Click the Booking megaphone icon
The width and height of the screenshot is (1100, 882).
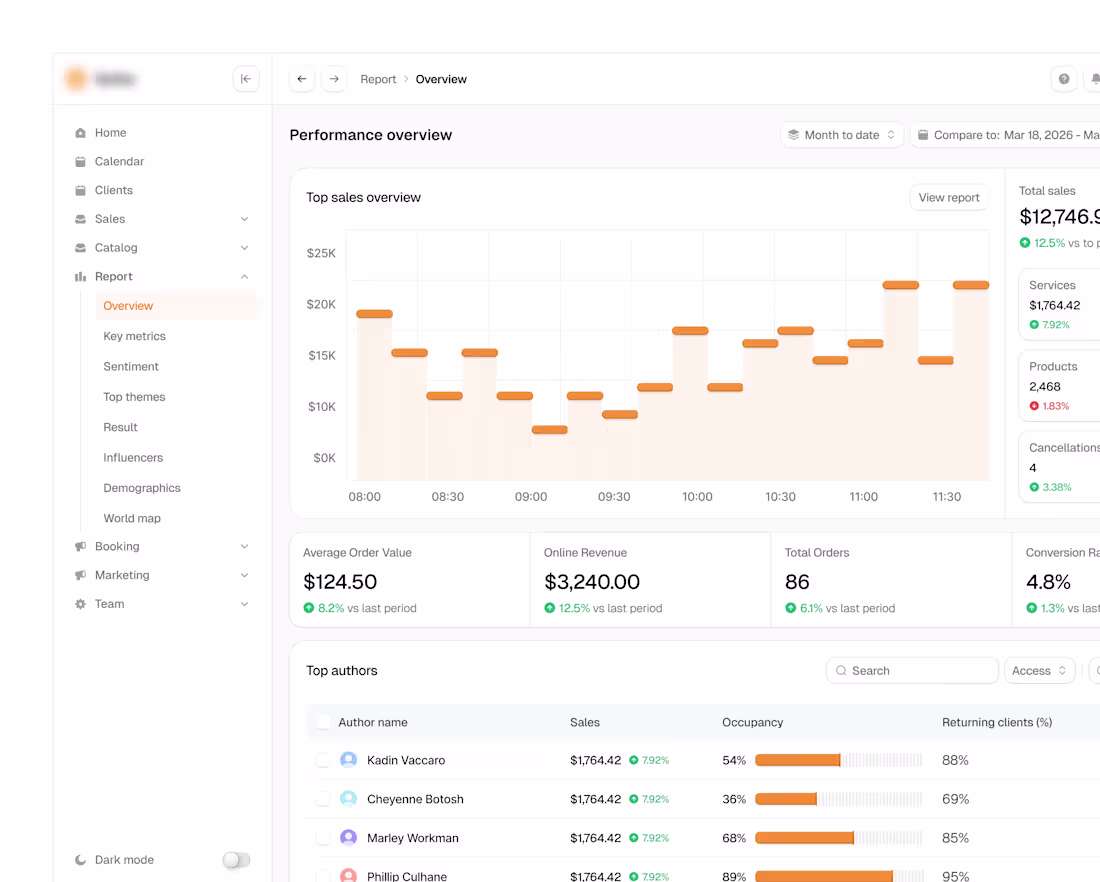(x=81, y=546)
